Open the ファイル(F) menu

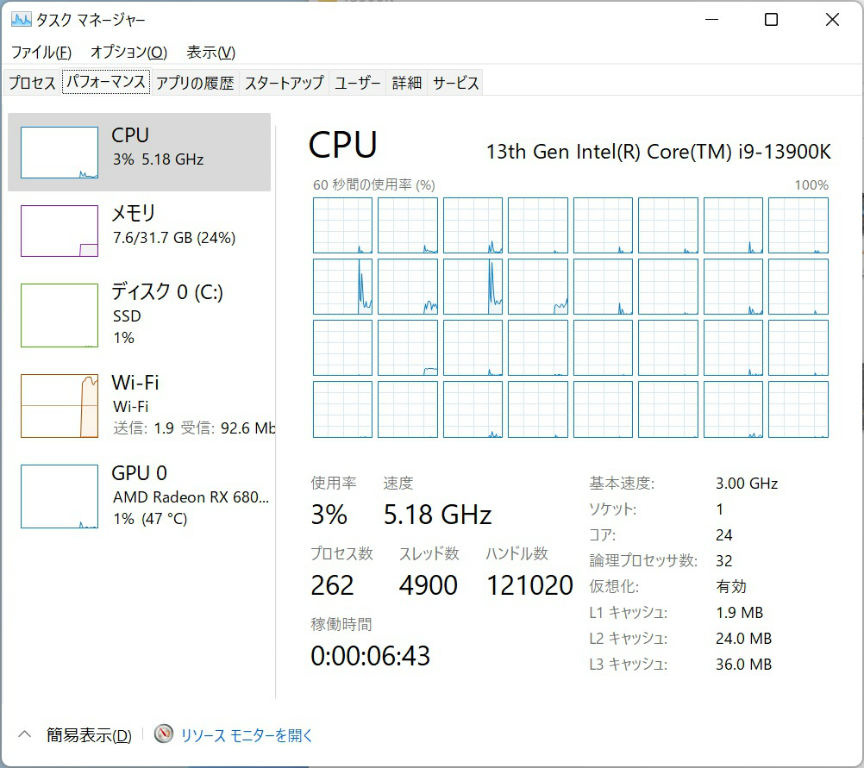pyautogui.click(x=41, y=52)
